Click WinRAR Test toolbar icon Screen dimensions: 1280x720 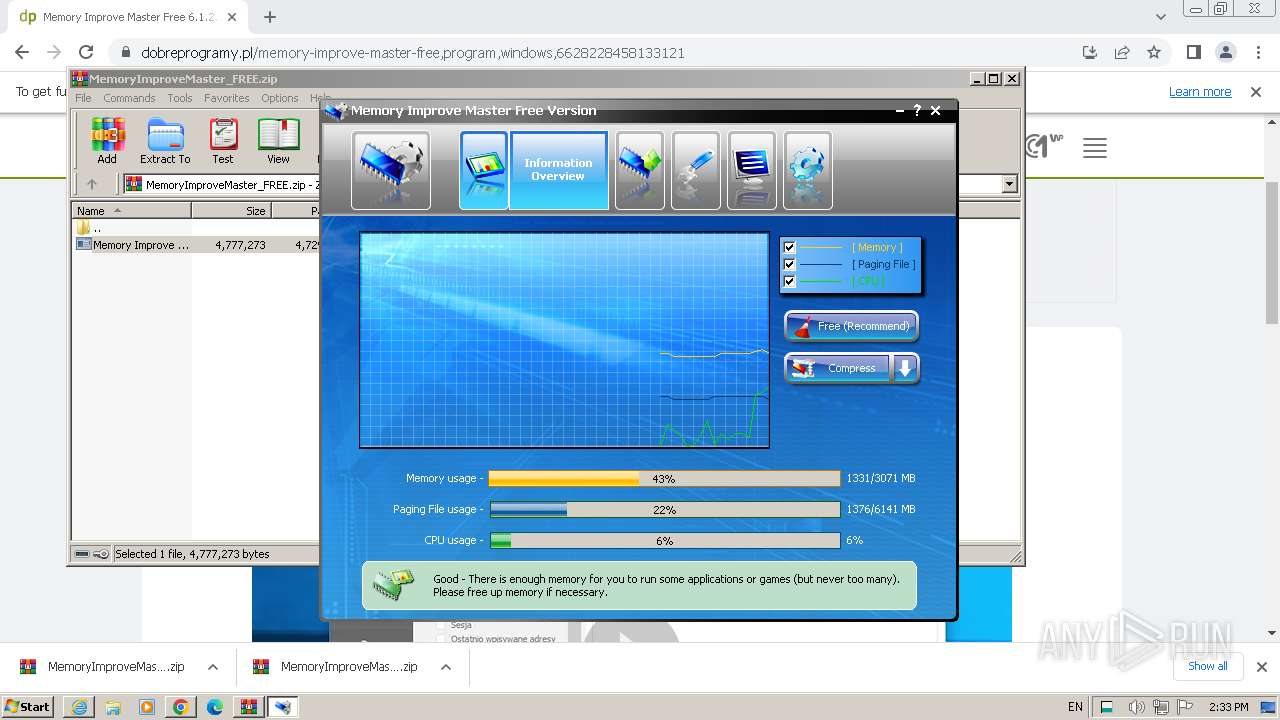click(223, 141)
